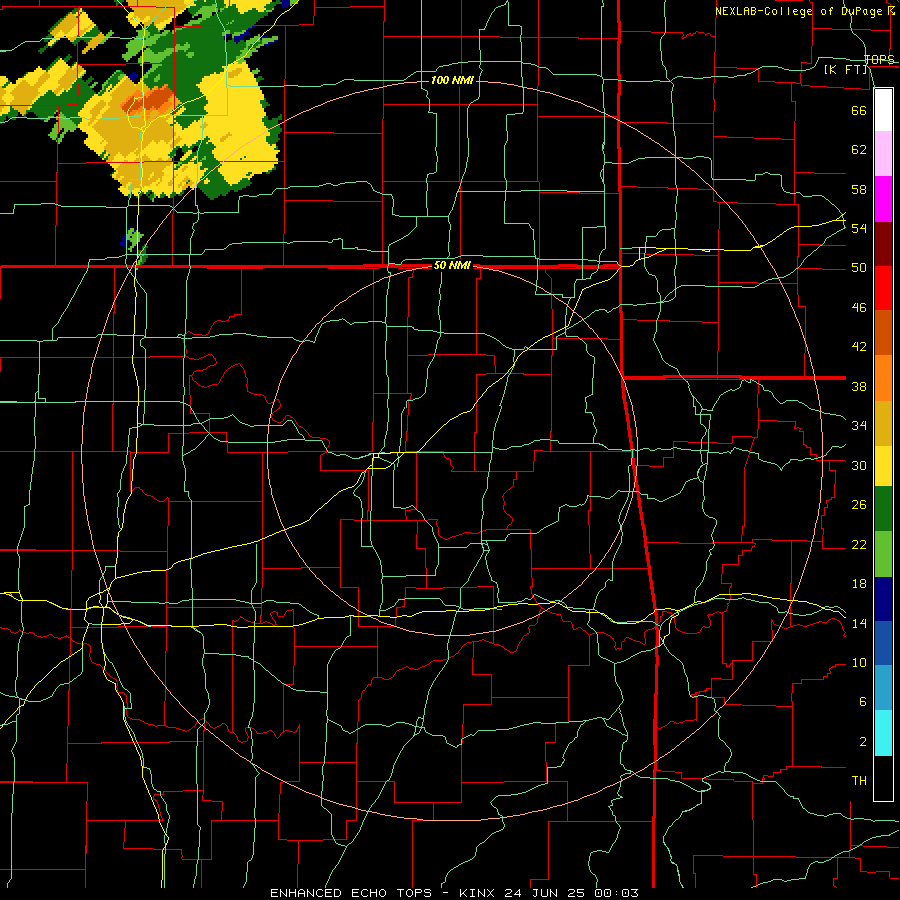This screenshot has width=900, height=900.
Task: Click the bright red legend swatch near 46
Action: point(883,288)
